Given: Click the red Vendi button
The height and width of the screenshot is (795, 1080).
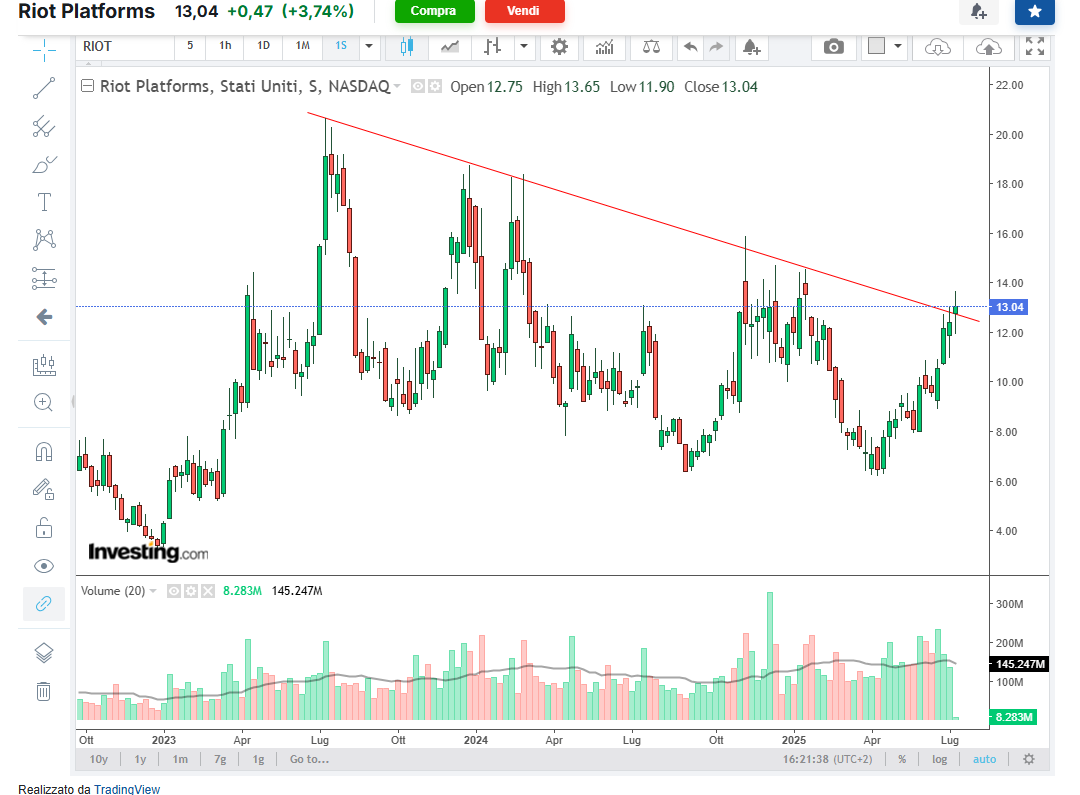Looking at the screenshot, I should [525, 11].
